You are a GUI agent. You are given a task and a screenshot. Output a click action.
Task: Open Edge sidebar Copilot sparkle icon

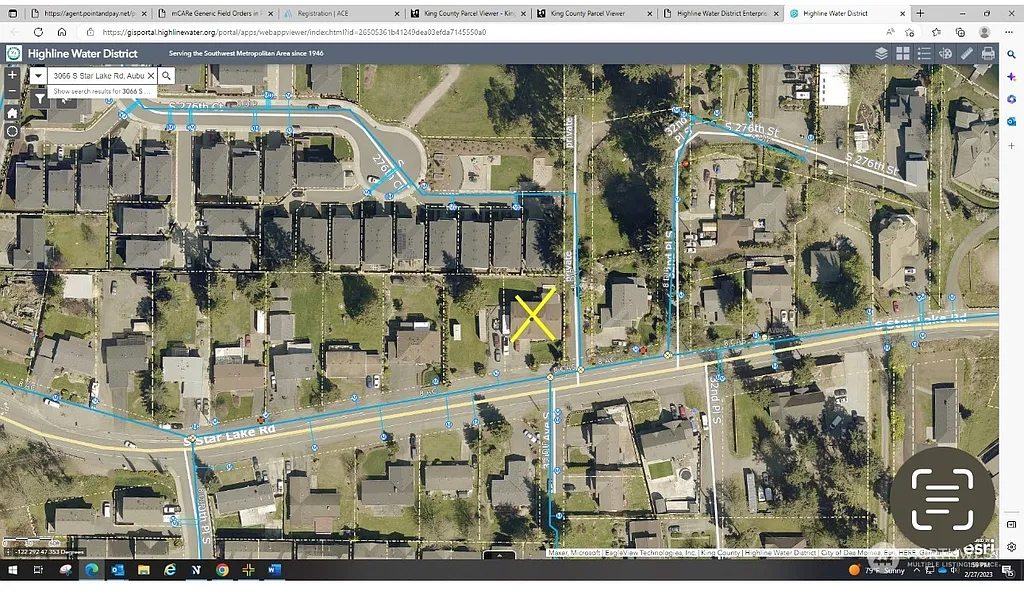coord(1011,77)
